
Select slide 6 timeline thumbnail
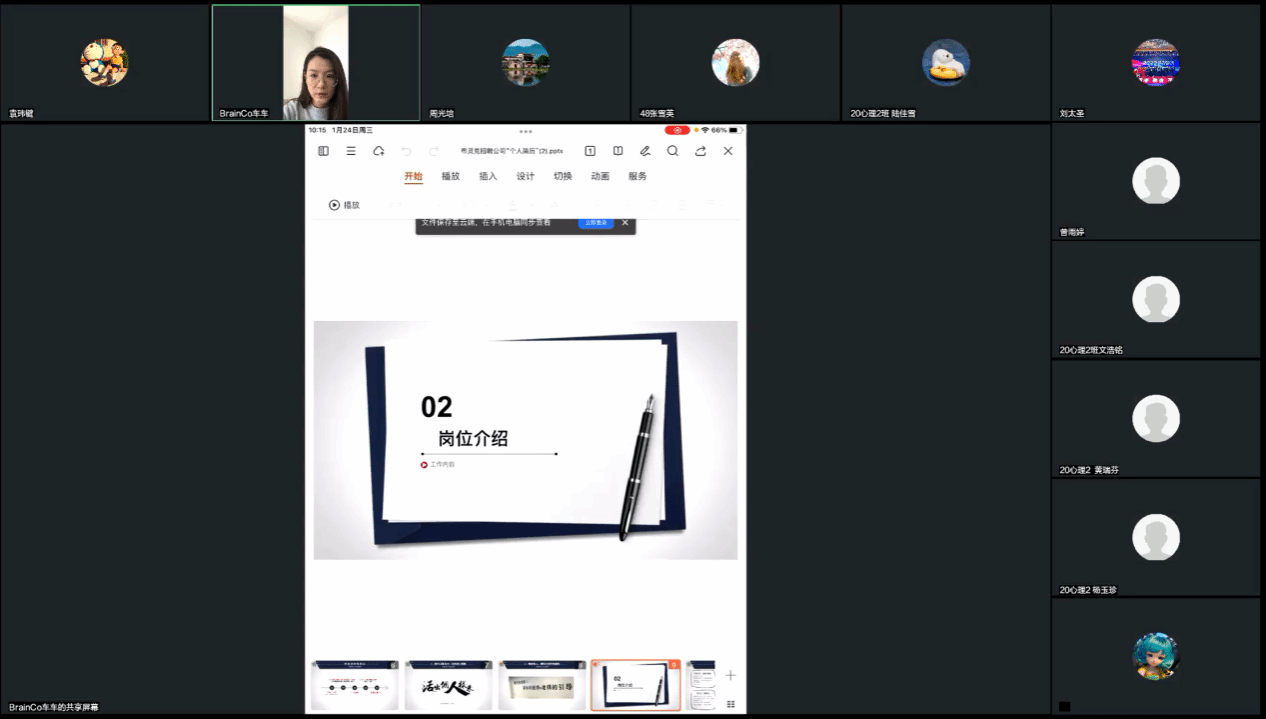click(355, 685)
